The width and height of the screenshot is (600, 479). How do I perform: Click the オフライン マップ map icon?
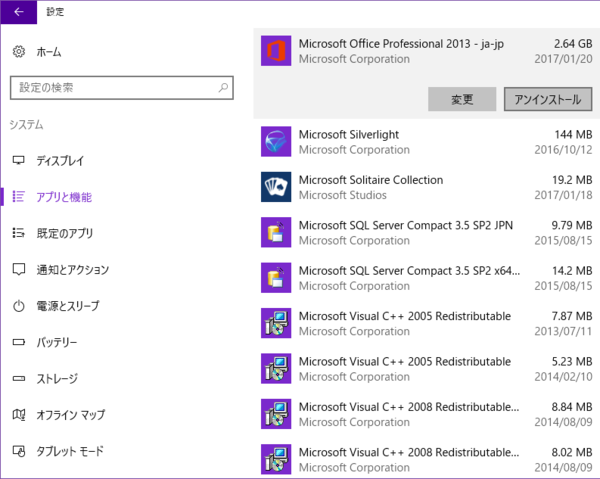coord(19,414)
